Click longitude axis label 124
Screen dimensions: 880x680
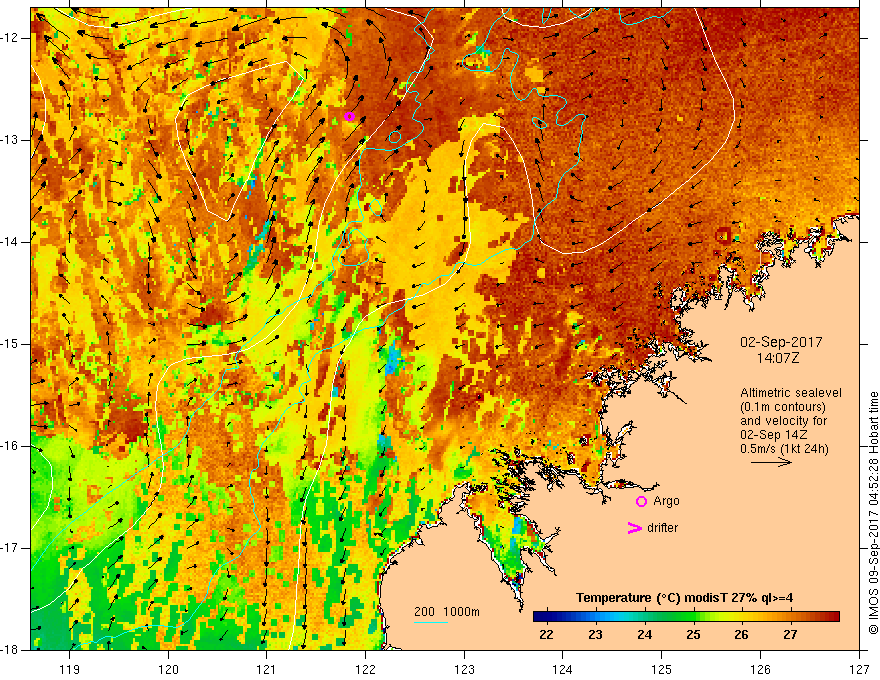click(x=563, y=669)
